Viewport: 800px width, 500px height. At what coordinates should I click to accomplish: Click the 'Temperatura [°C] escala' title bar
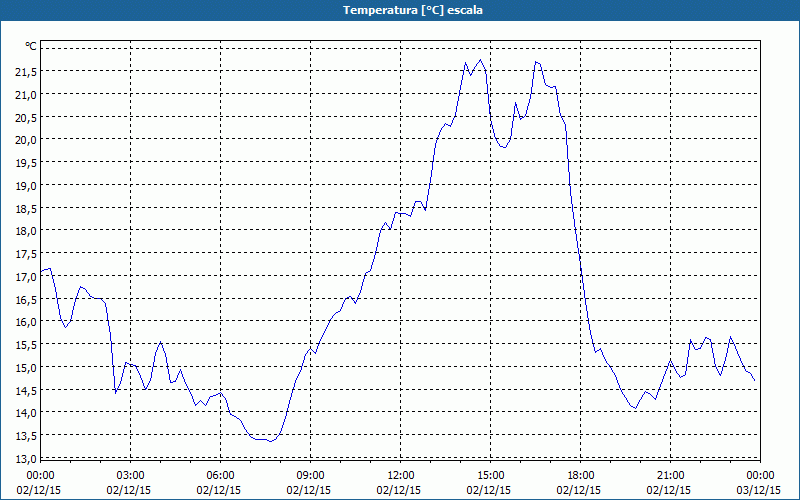pos(400,10)
